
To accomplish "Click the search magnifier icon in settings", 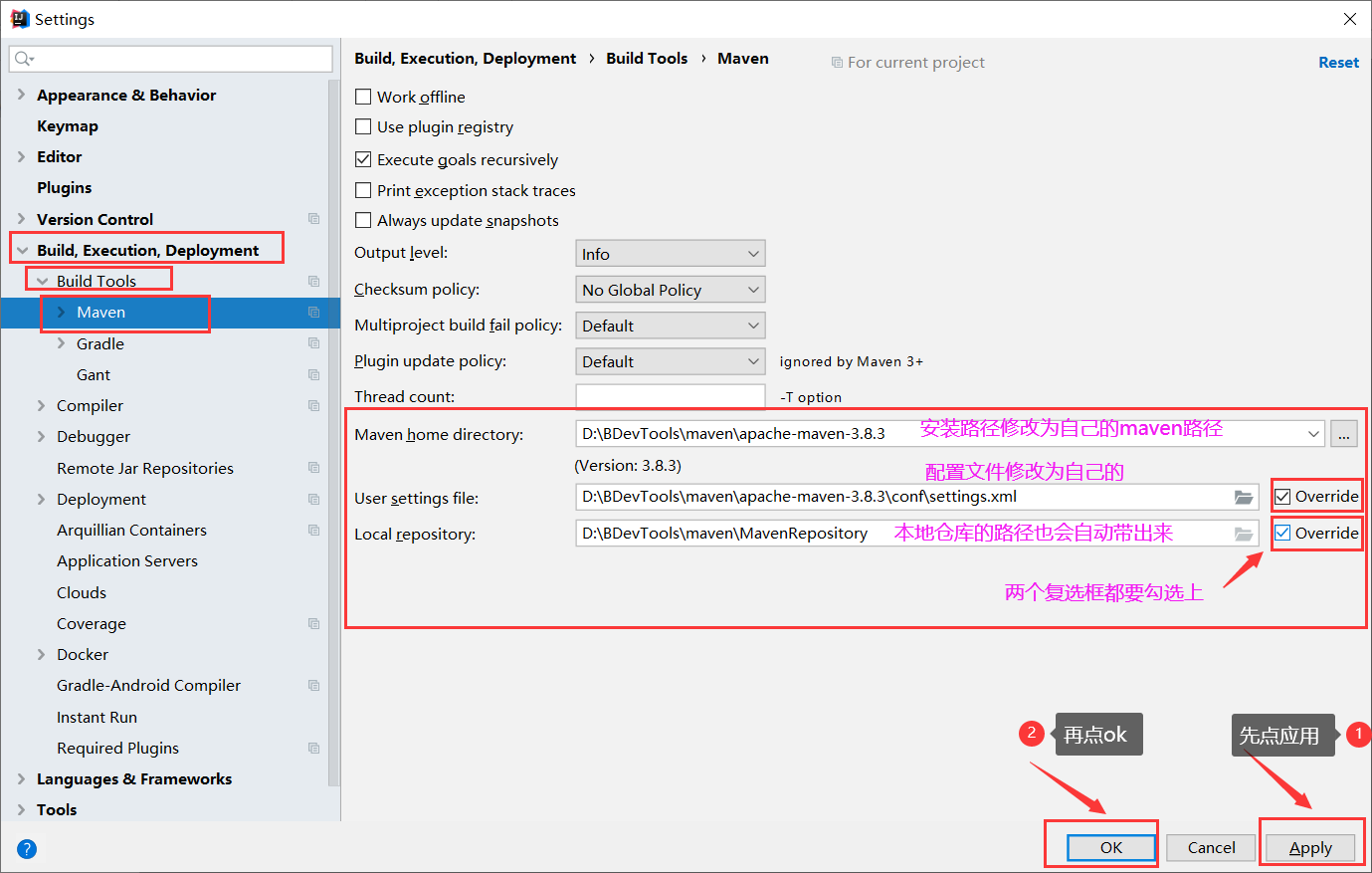I will coord(24,60).
